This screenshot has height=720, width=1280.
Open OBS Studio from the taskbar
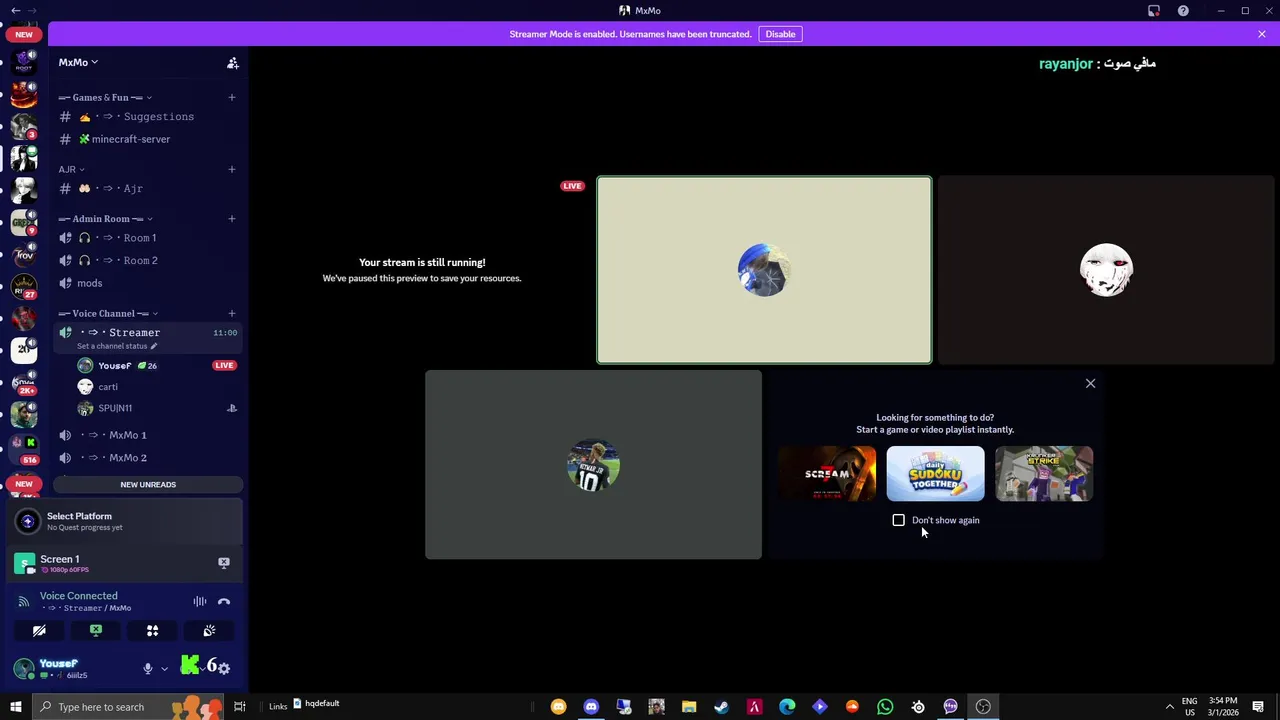tap(983, 707)
